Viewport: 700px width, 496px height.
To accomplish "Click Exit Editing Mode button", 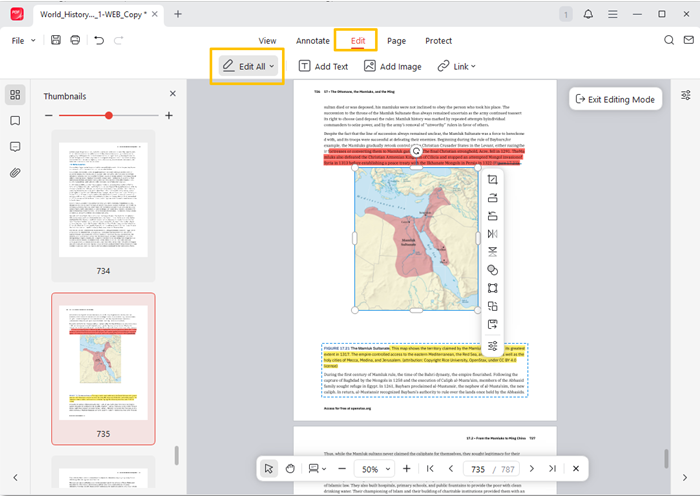I will pos(614,99).
